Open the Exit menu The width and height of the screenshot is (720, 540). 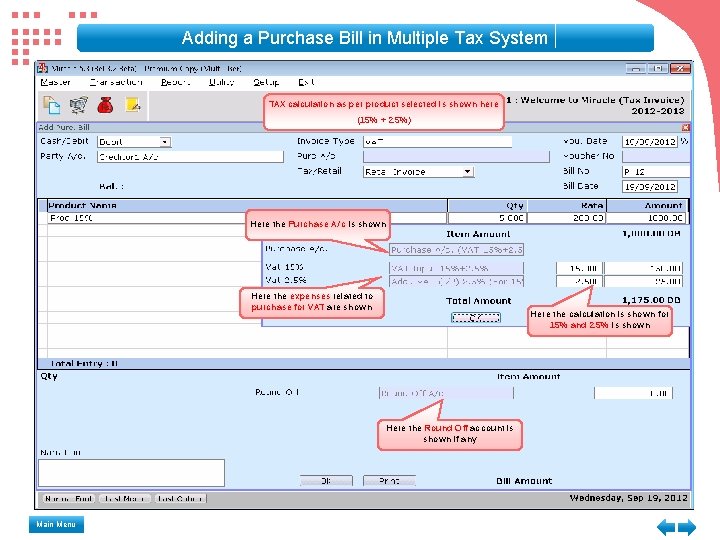306,82
